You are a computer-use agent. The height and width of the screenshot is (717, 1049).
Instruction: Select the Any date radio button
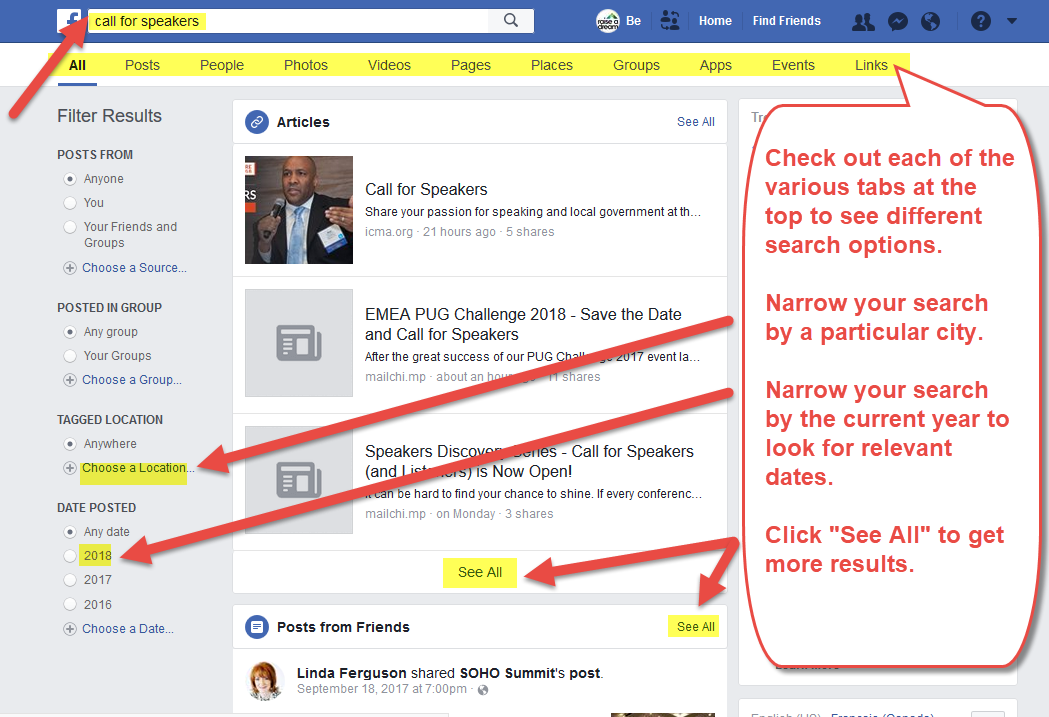tap(70, 532)
